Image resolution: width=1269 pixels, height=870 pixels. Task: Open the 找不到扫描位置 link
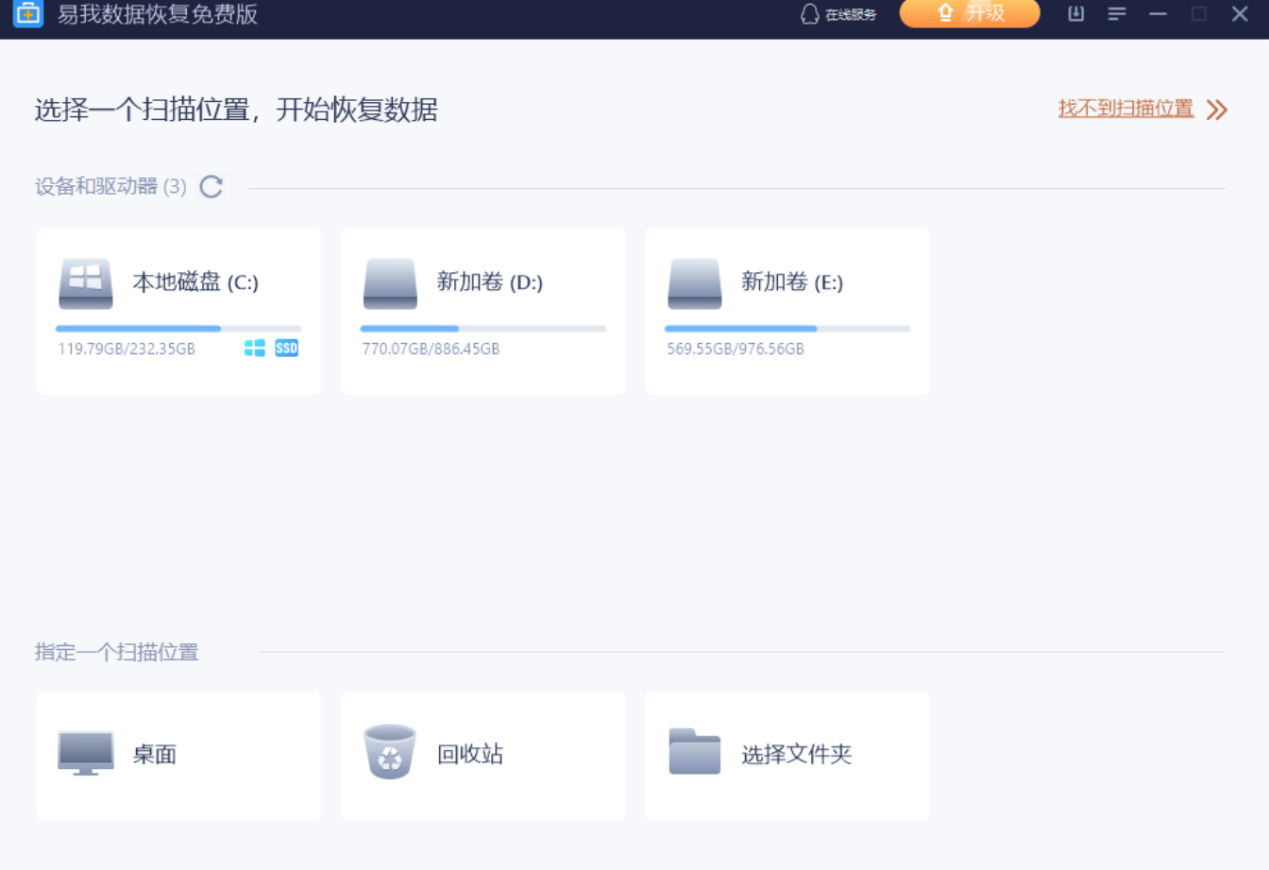[x=1126, y=108]
